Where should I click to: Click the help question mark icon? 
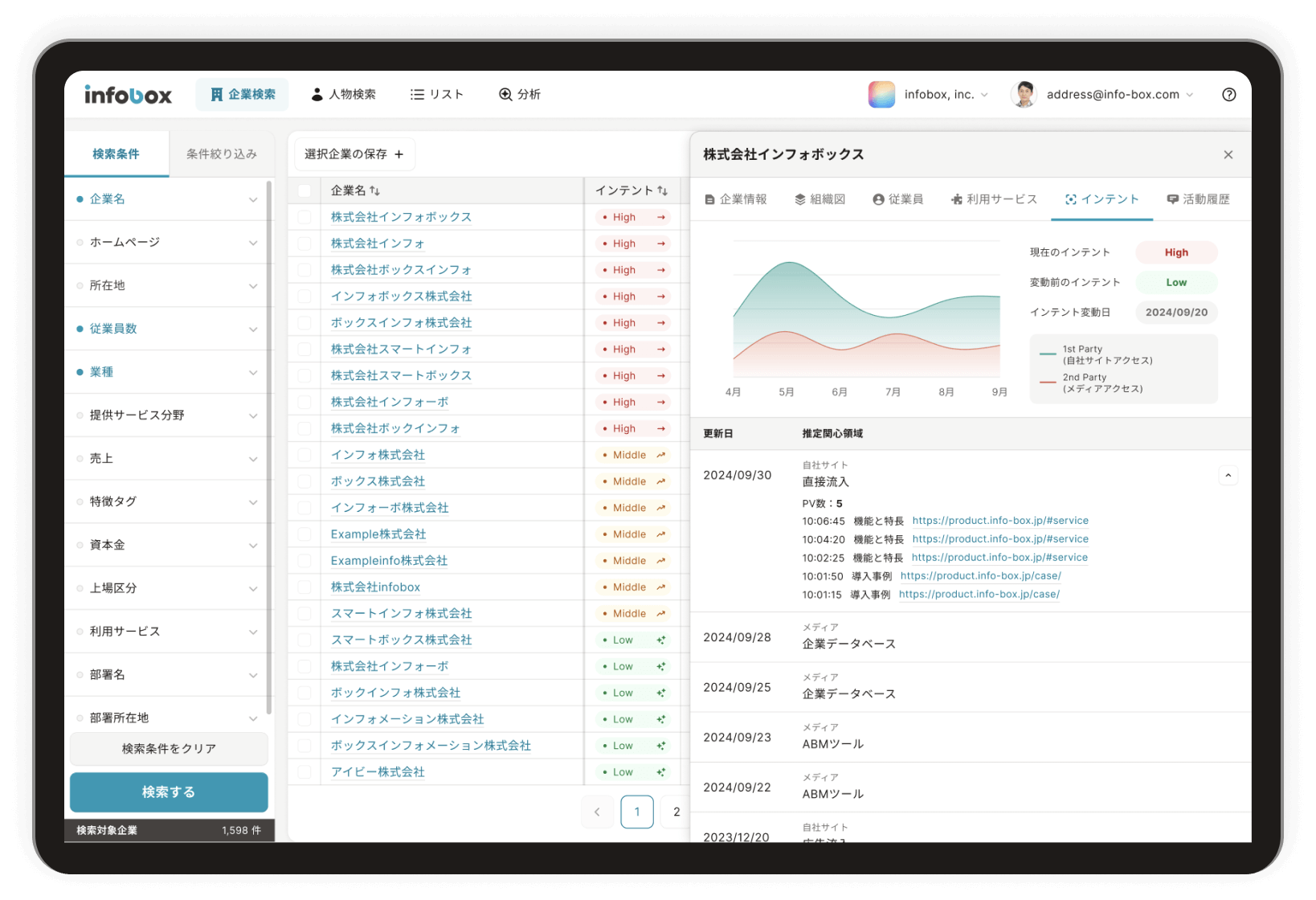click(1228, 95)
